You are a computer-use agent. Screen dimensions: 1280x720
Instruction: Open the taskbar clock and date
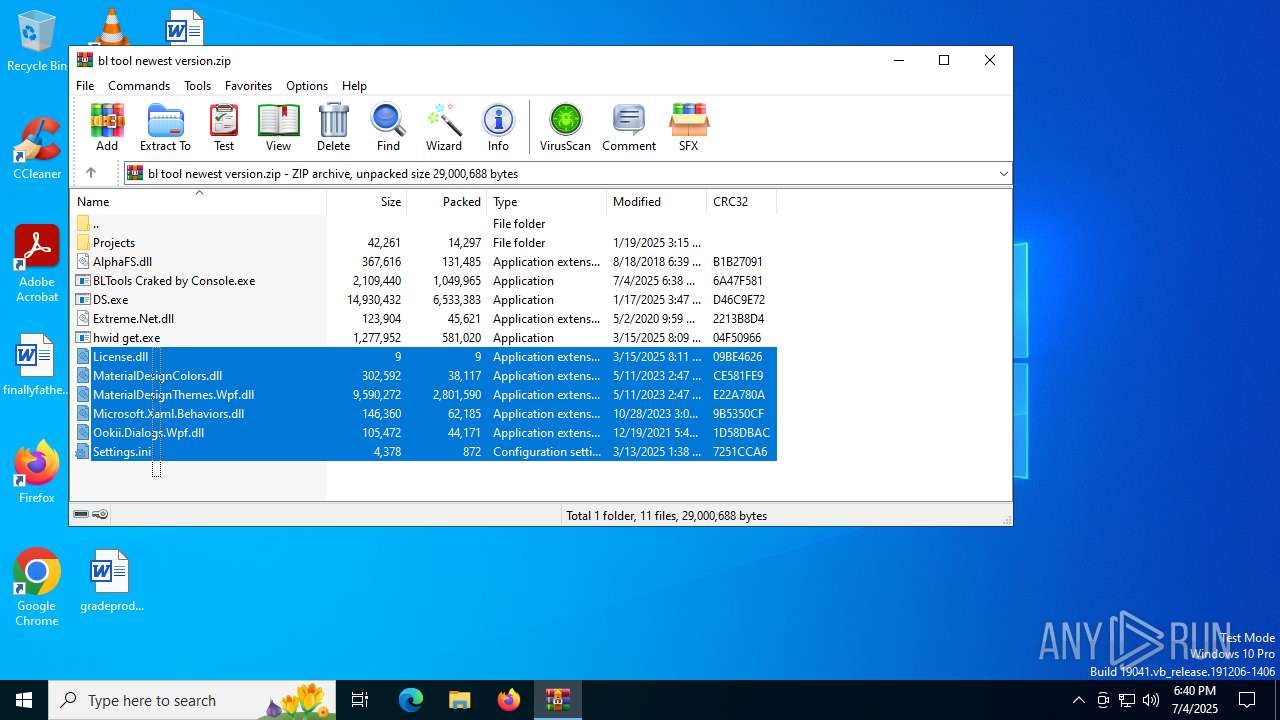pyautogui.click(x=1194, y=700)
